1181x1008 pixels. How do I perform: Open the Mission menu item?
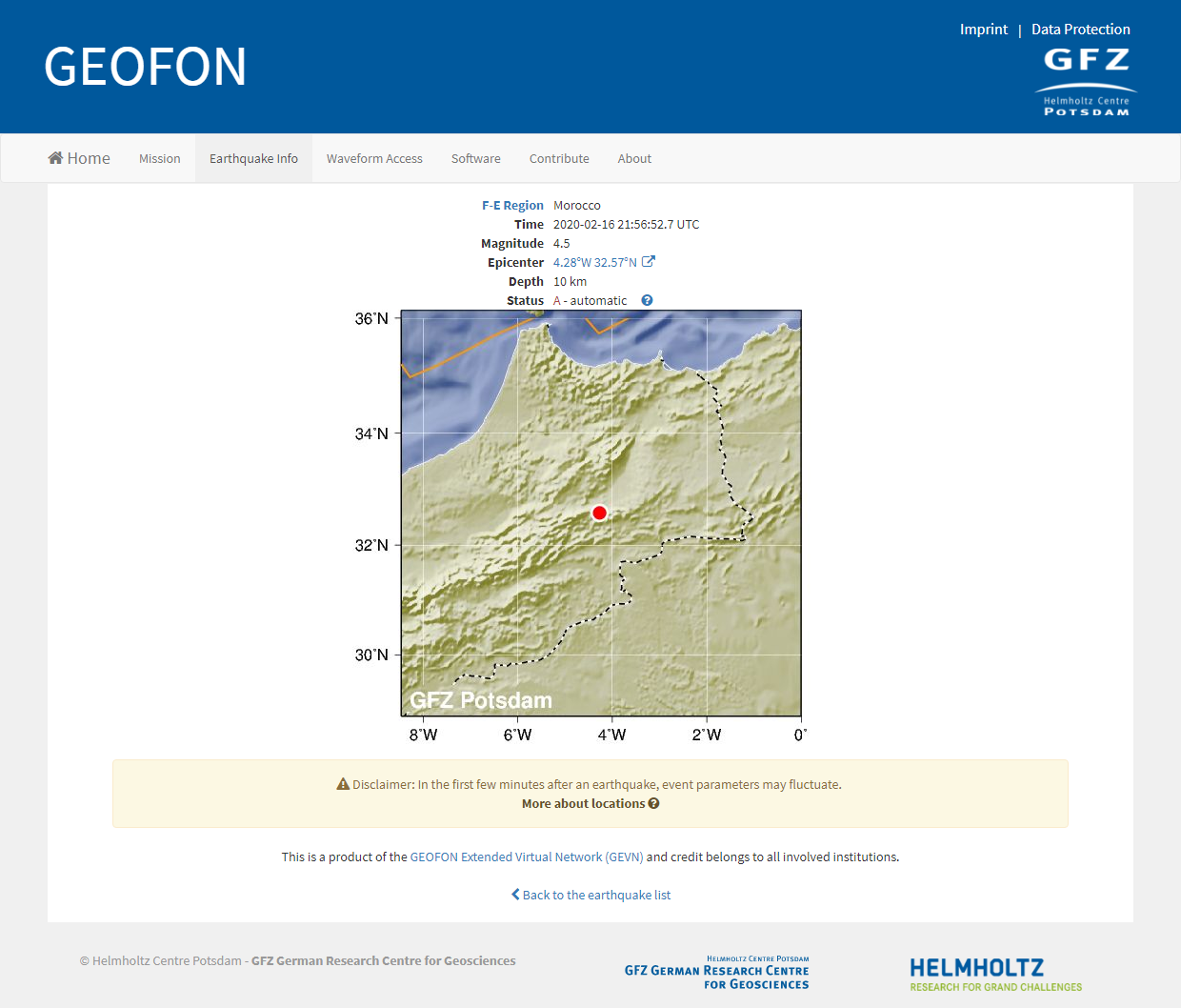click(x=159, y=159)
